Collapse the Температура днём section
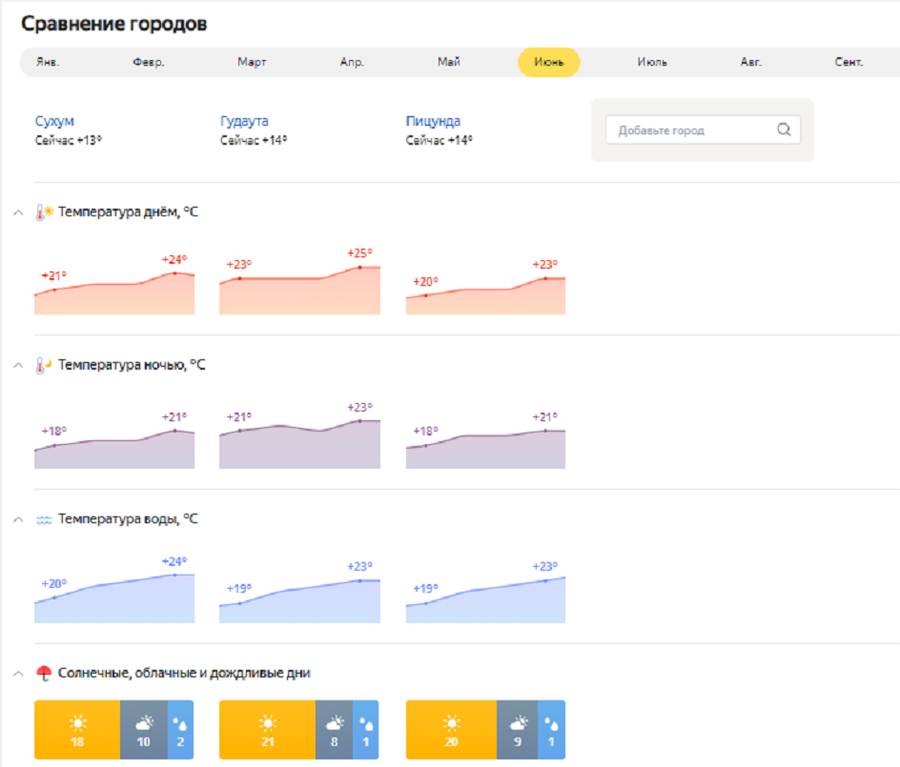This screenshot has width=900, height=767. pyautogui.click(x=17, y=212)
